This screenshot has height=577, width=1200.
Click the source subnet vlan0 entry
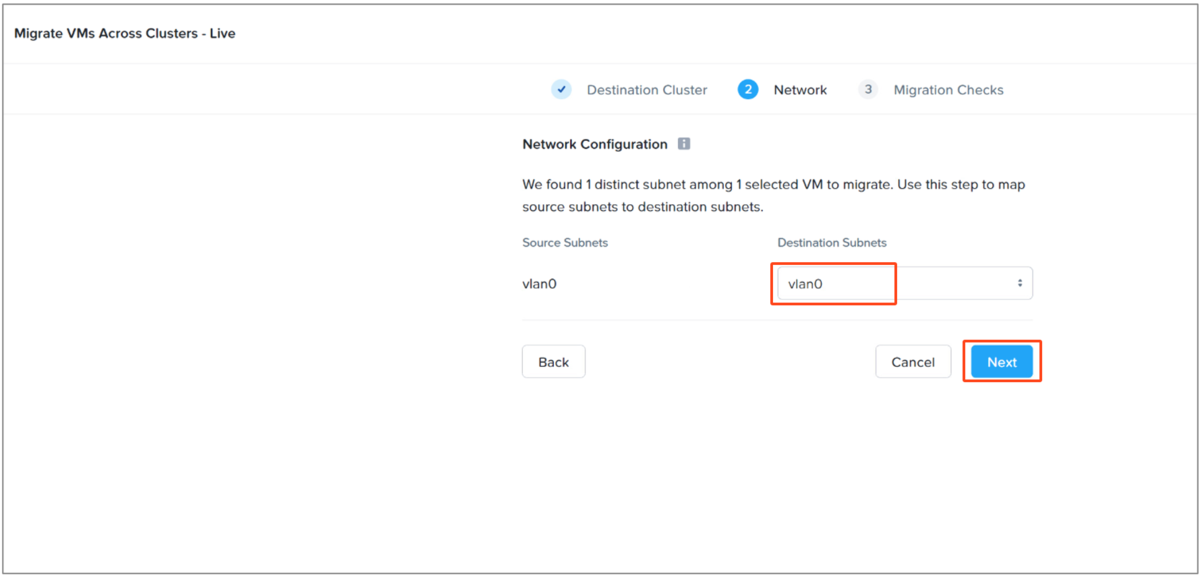(x=539, y=284)
